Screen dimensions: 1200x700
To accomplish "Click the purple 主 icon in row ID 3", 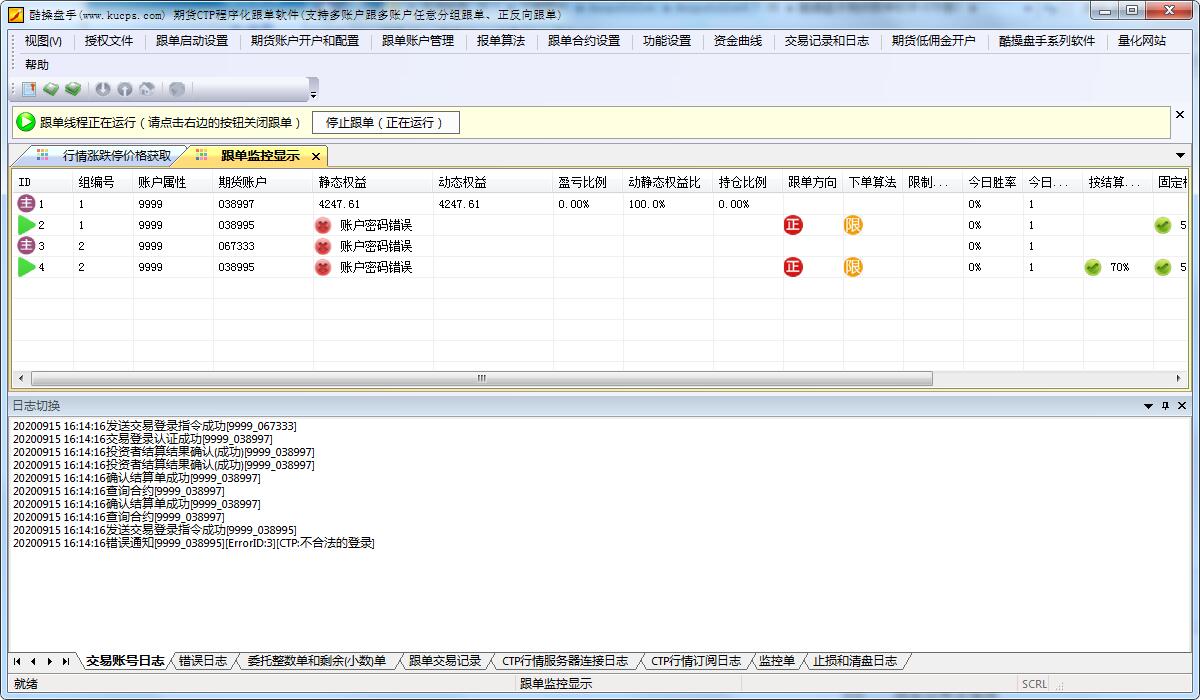I will 26,246.
